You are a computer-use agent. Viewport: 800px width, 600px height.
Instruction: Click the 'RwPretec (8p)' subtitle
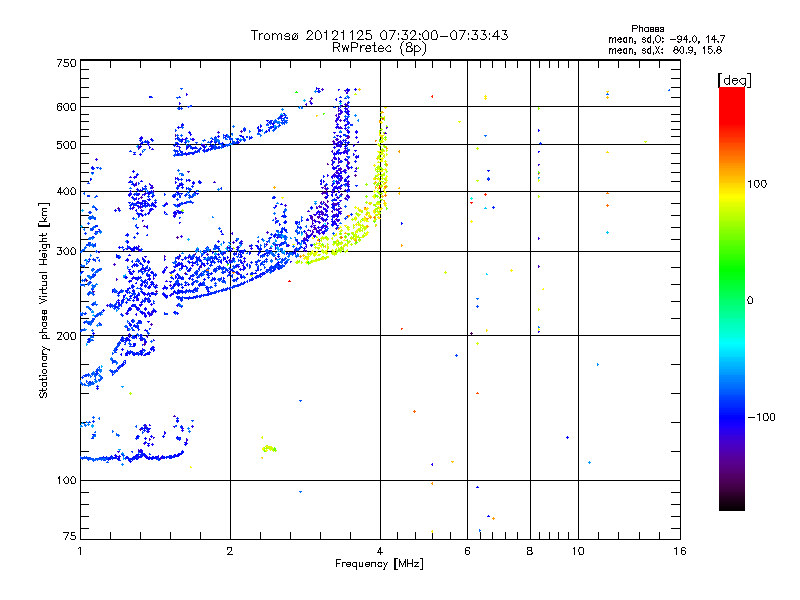(x=379, y=48)
